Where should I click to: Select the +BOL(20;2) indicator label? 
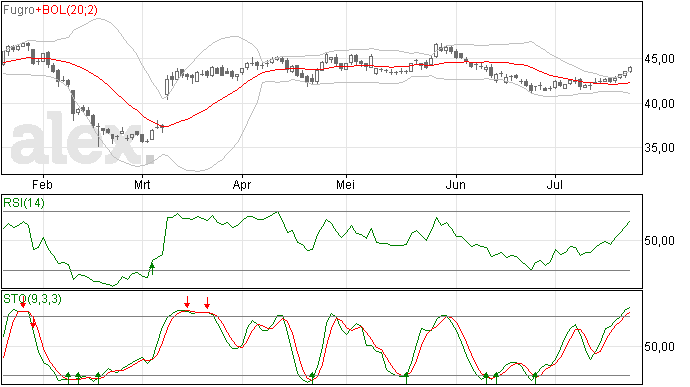tap(66, 10)
